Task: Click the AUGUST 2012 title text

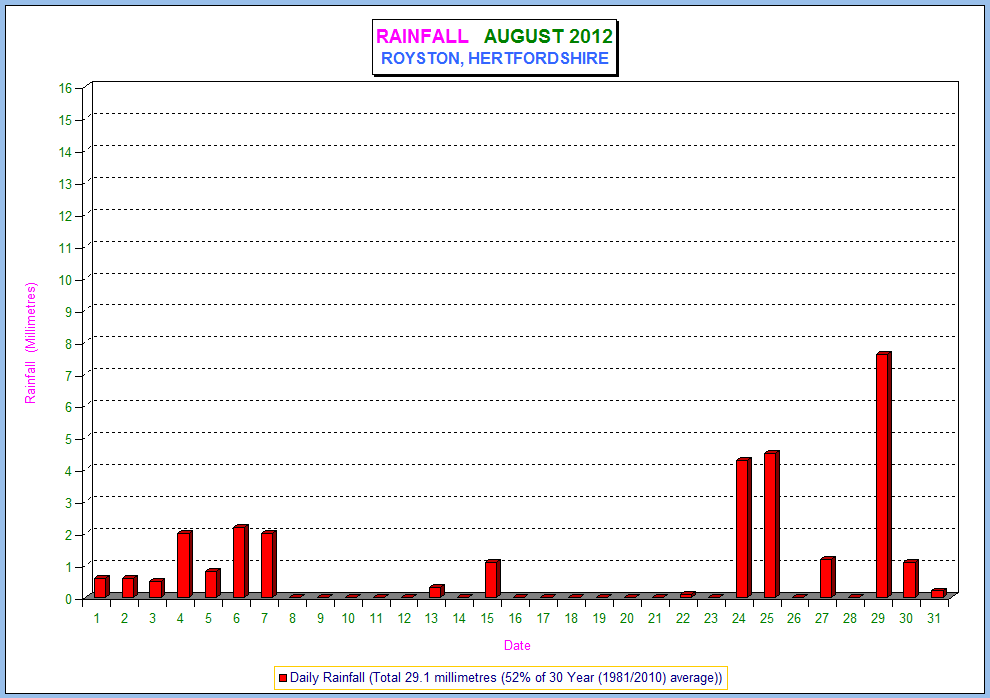Action: tap(548, 36)
